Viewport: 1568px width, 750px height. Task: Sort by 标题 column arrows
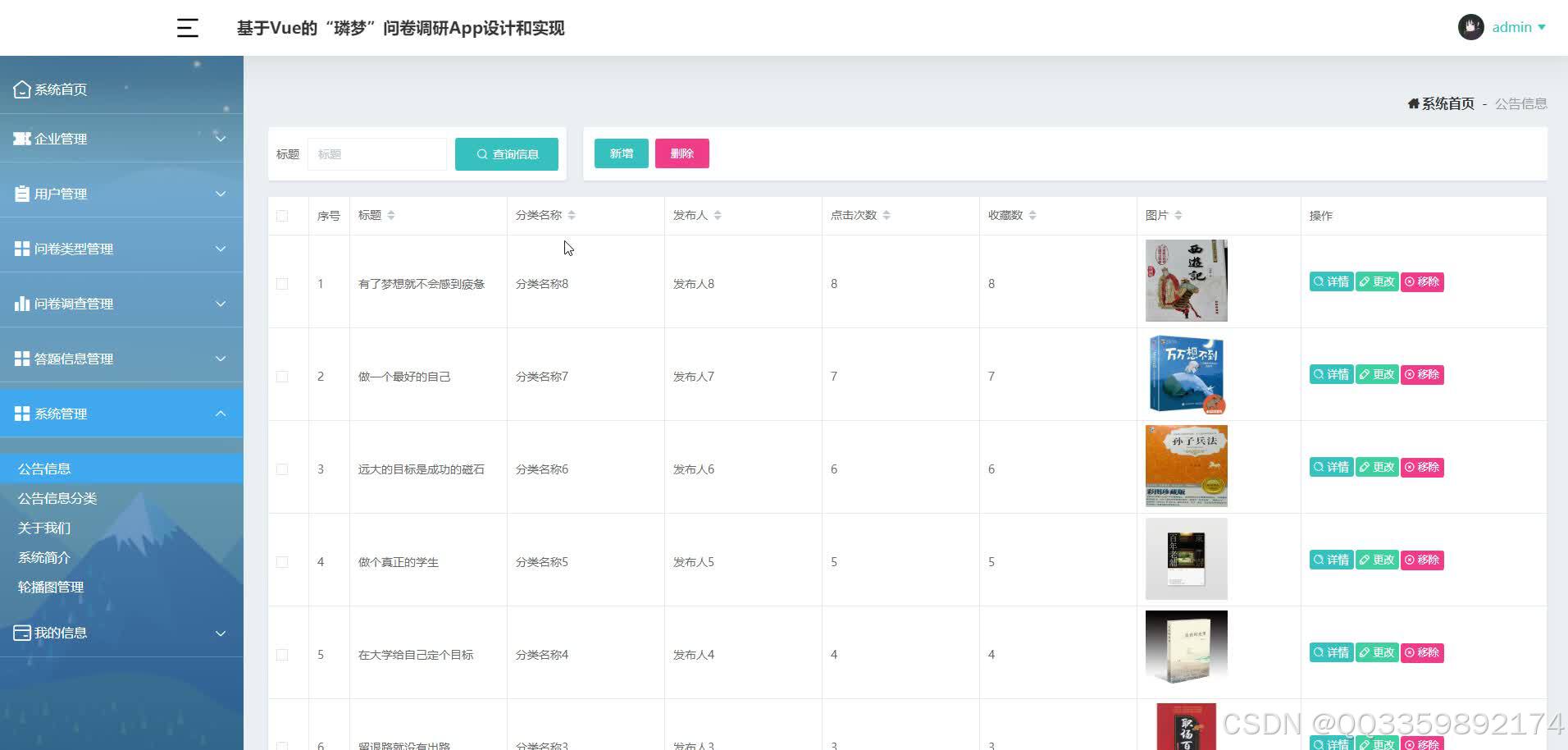[391, 215]
